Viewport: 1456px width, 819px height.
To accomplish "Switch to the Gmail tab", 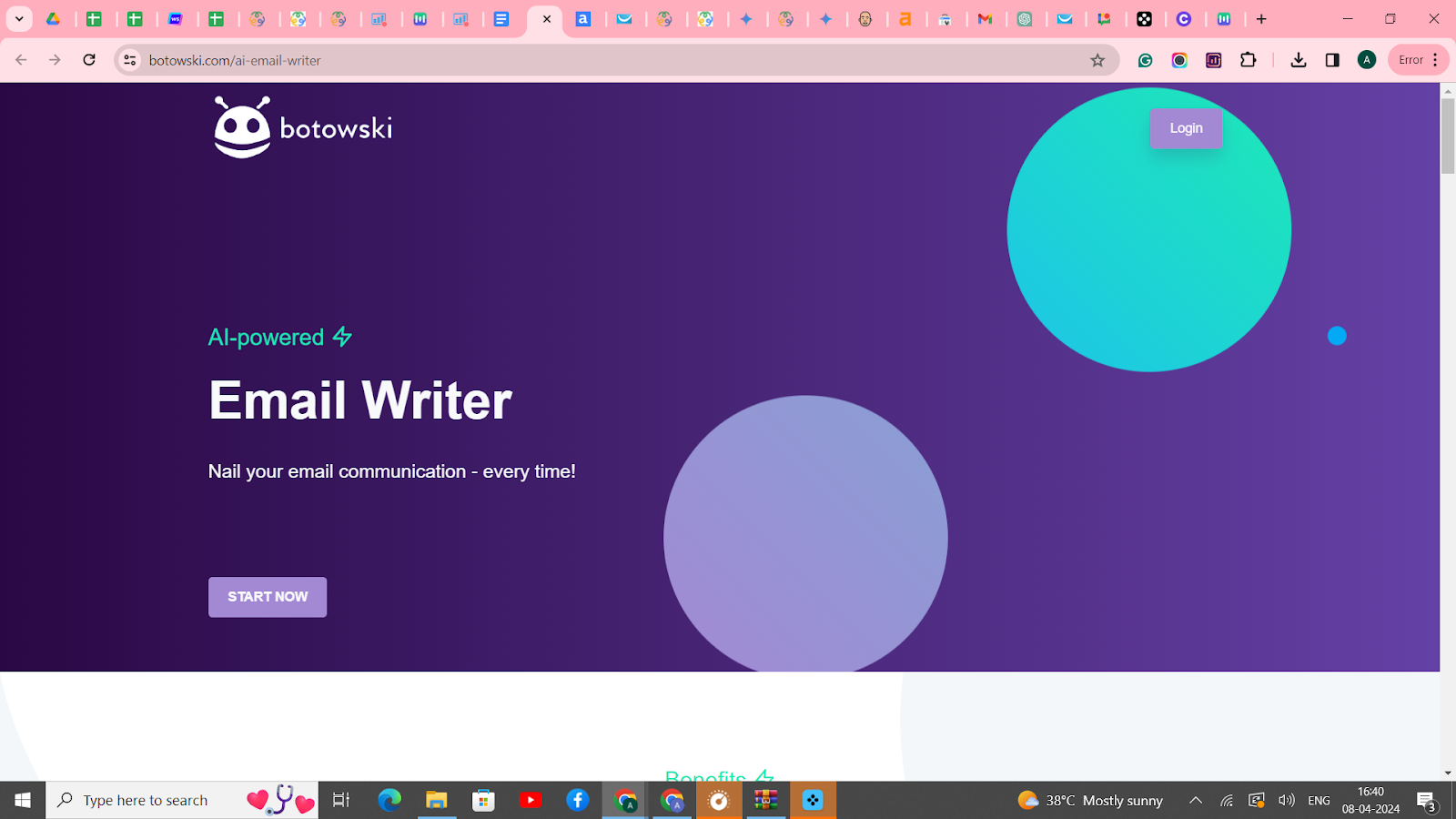I will click(x=985, y=19).
